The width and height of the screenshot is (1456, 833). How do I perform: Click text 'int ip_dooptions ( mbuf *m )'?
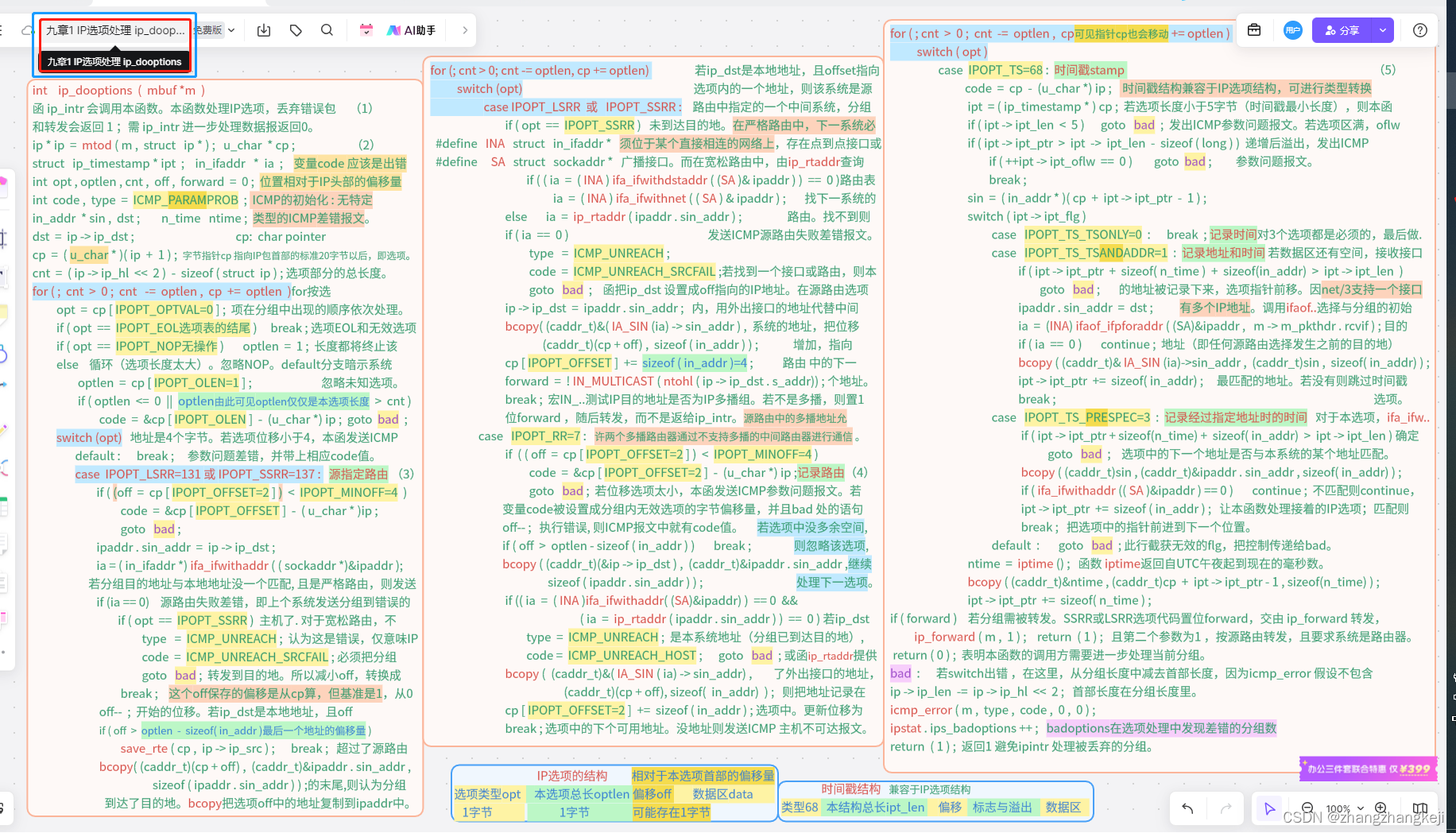[118, 90]
